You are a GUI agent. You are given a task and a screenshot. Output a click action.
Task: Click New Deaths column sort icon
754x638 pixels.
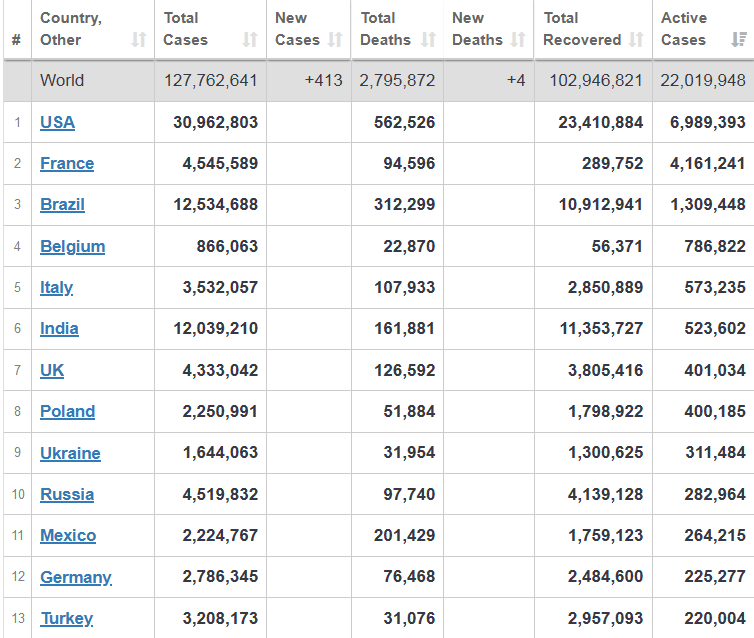(x=518, y=40)
